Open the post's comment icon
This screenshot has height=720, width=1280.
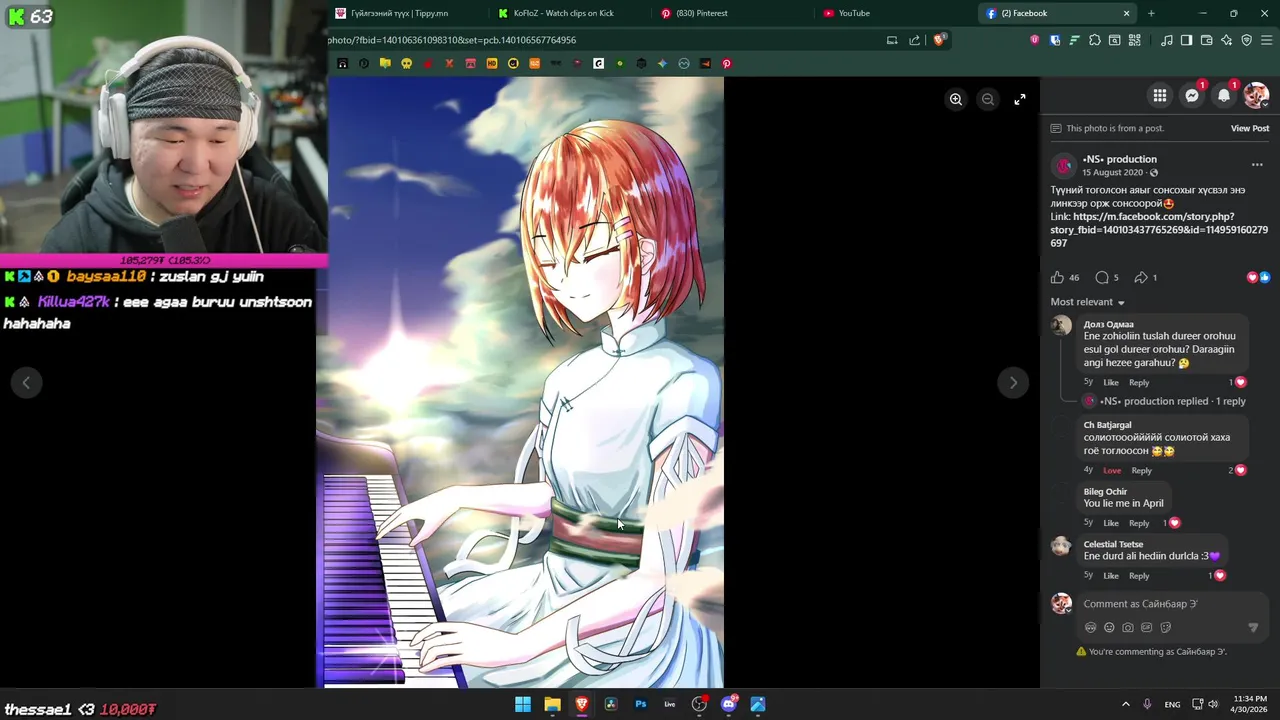tap(1102, 277)
